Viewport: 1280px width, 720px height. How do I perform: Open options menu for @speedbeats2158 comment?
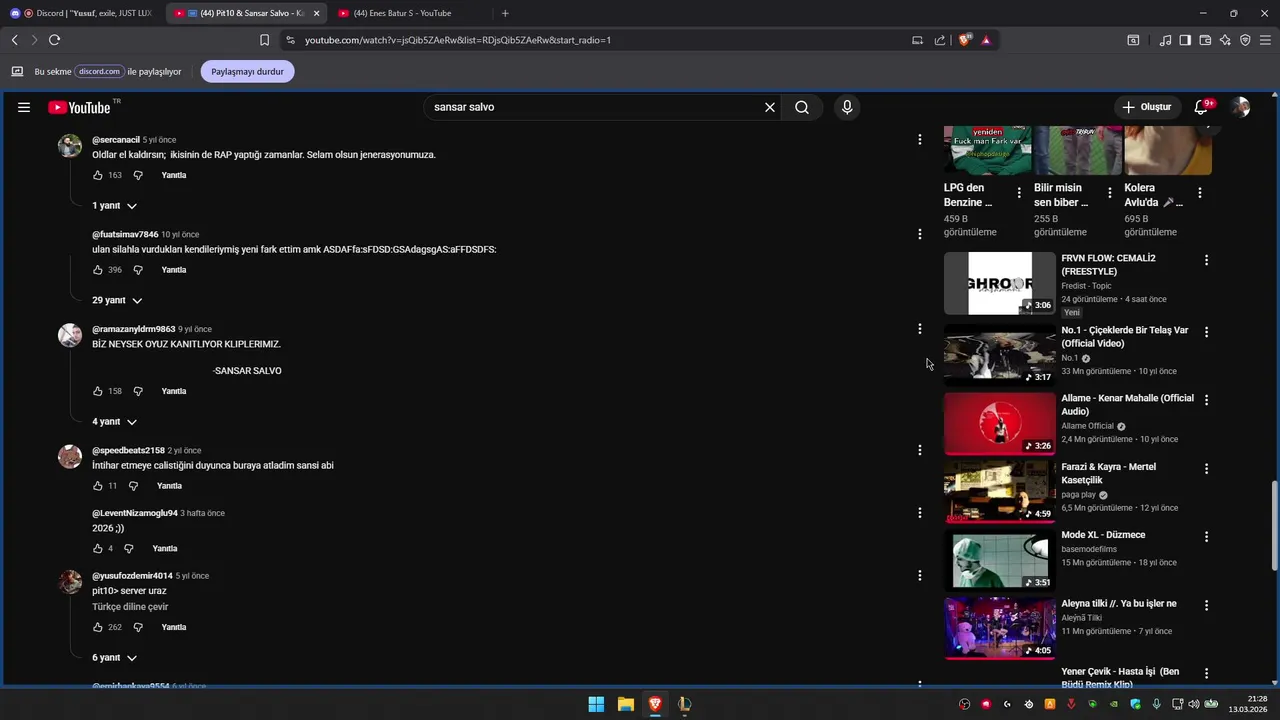[920, 450]
